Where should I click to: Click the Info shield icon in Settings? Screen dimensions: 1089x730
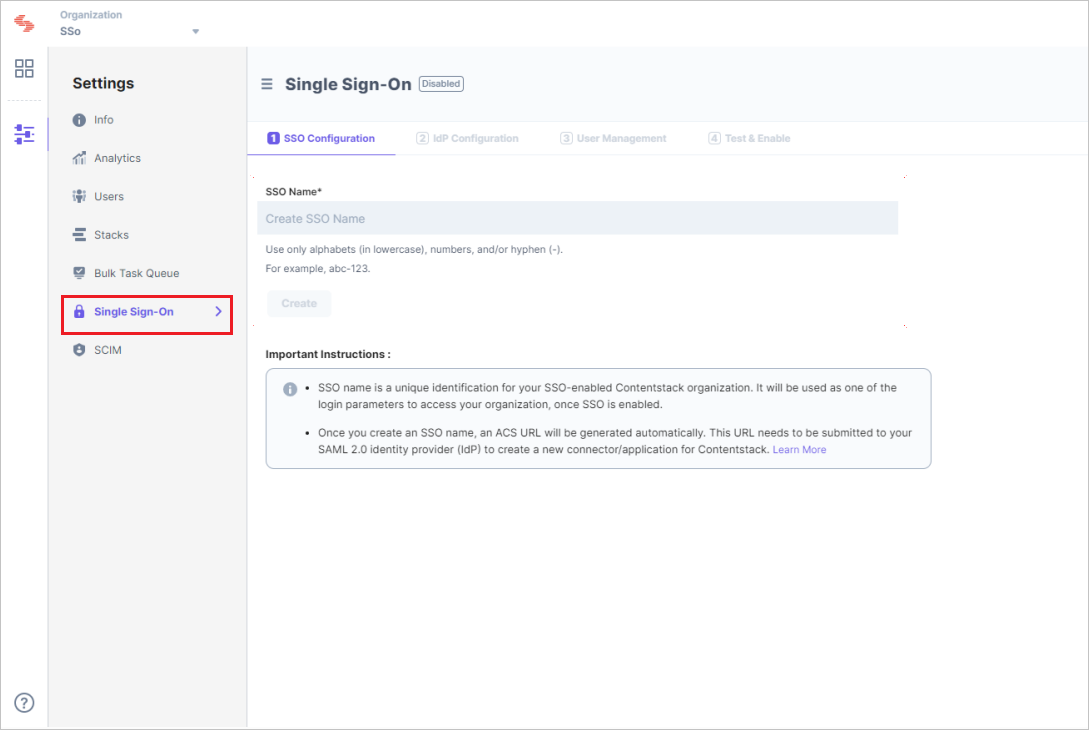coord(79,119)
